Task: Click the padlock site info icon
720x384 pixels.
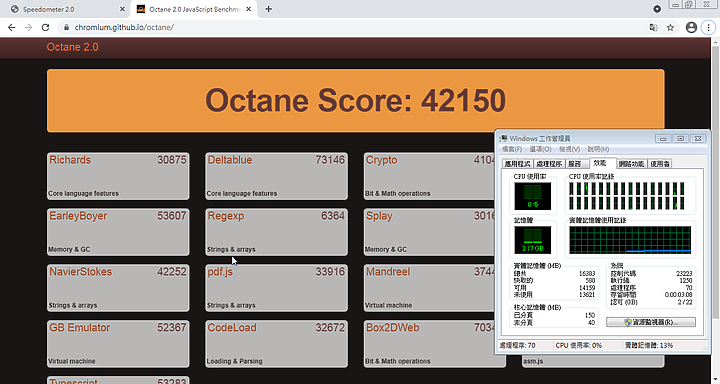Action: point(66,28)
